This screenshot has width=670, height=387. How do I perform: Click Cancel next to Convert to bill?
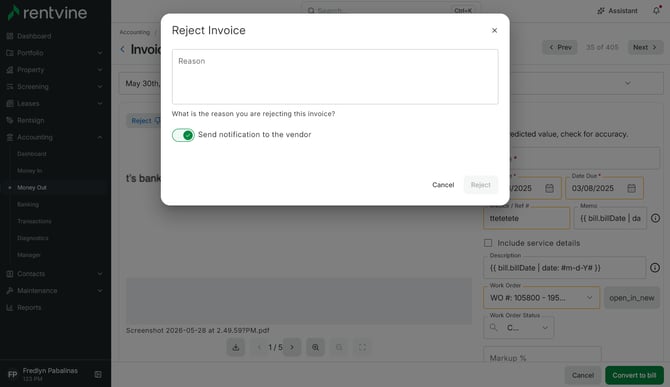(x=583, y=375)
